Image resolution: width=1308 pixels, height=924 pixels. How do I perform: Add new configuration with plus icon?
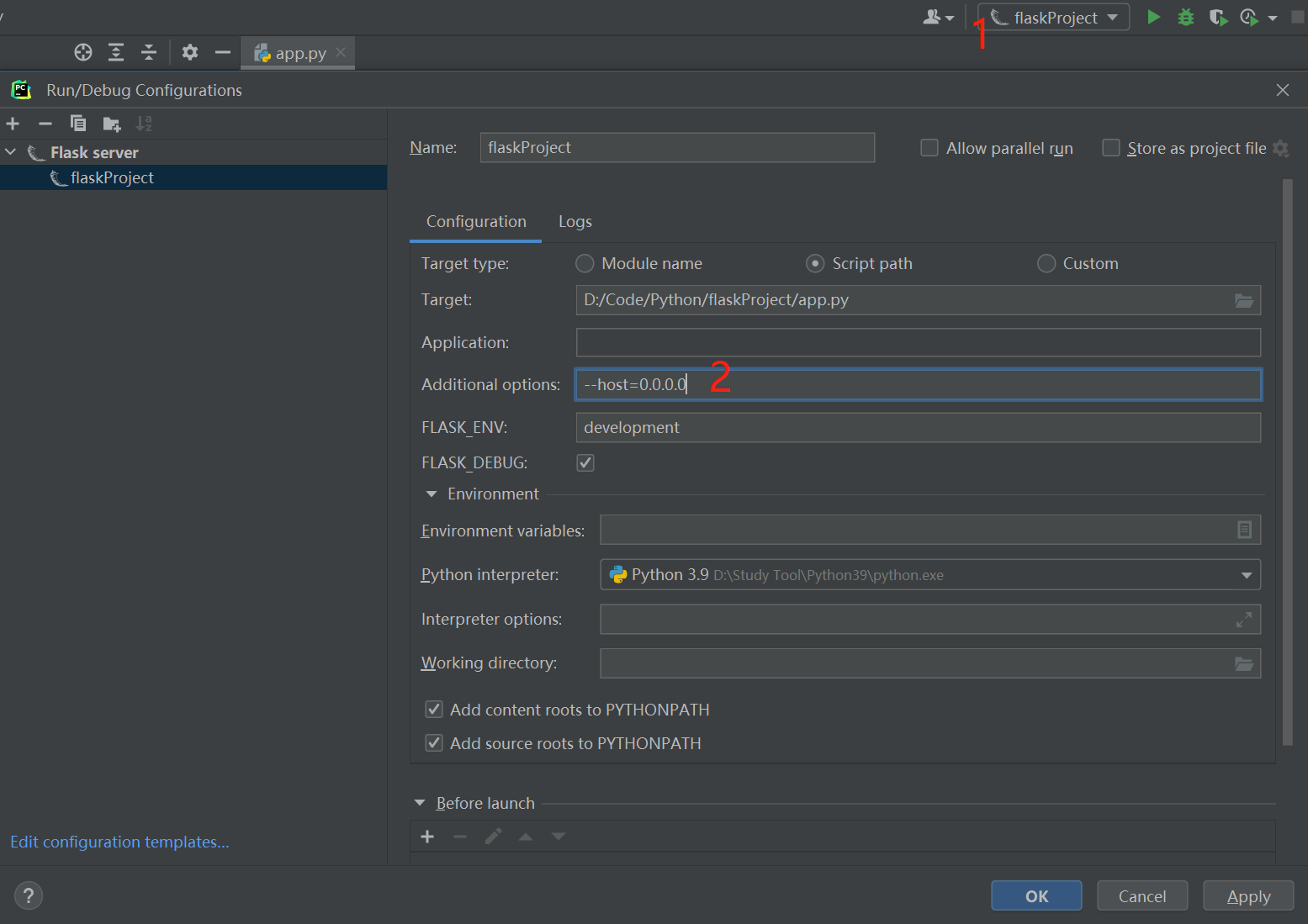click(x=13, y=124)
